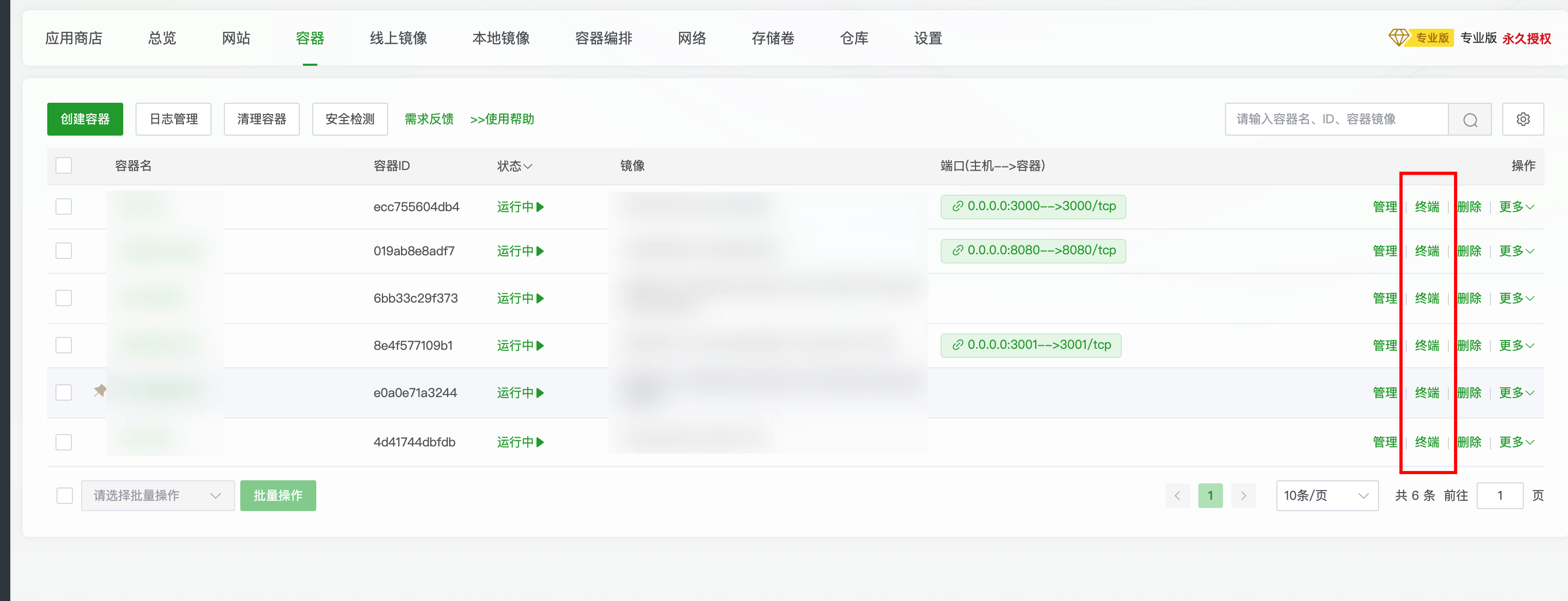1568x601 pixels.
Task: Click 删除 for container 6bb33c29f373
Action: click(x=1469, y=298)
